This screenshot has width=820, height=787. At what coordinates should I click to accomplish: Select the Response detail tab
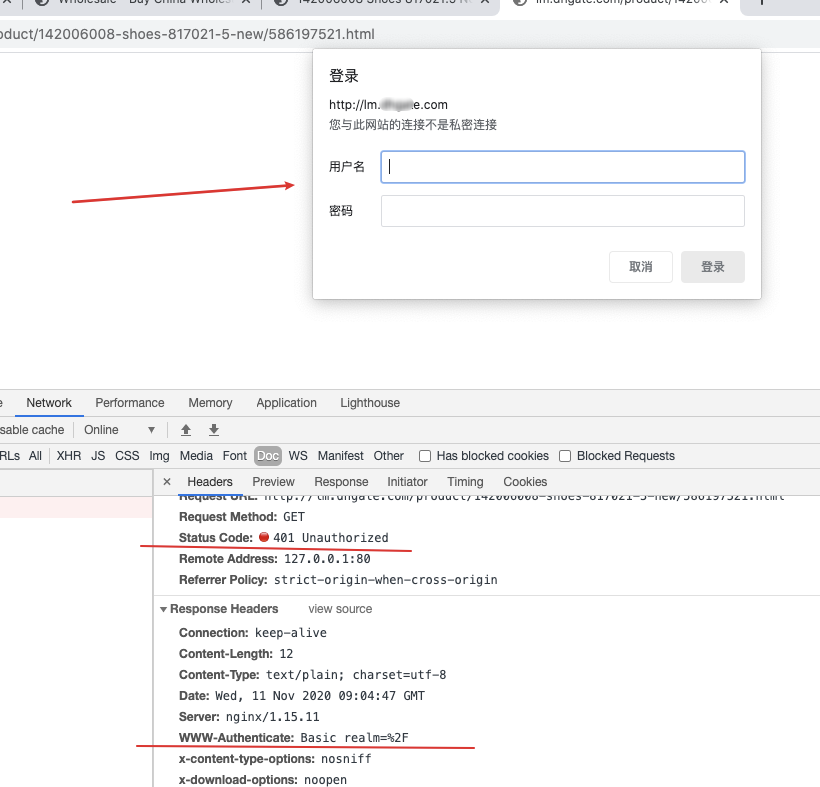pyautogui.click(x=341, y=482)
